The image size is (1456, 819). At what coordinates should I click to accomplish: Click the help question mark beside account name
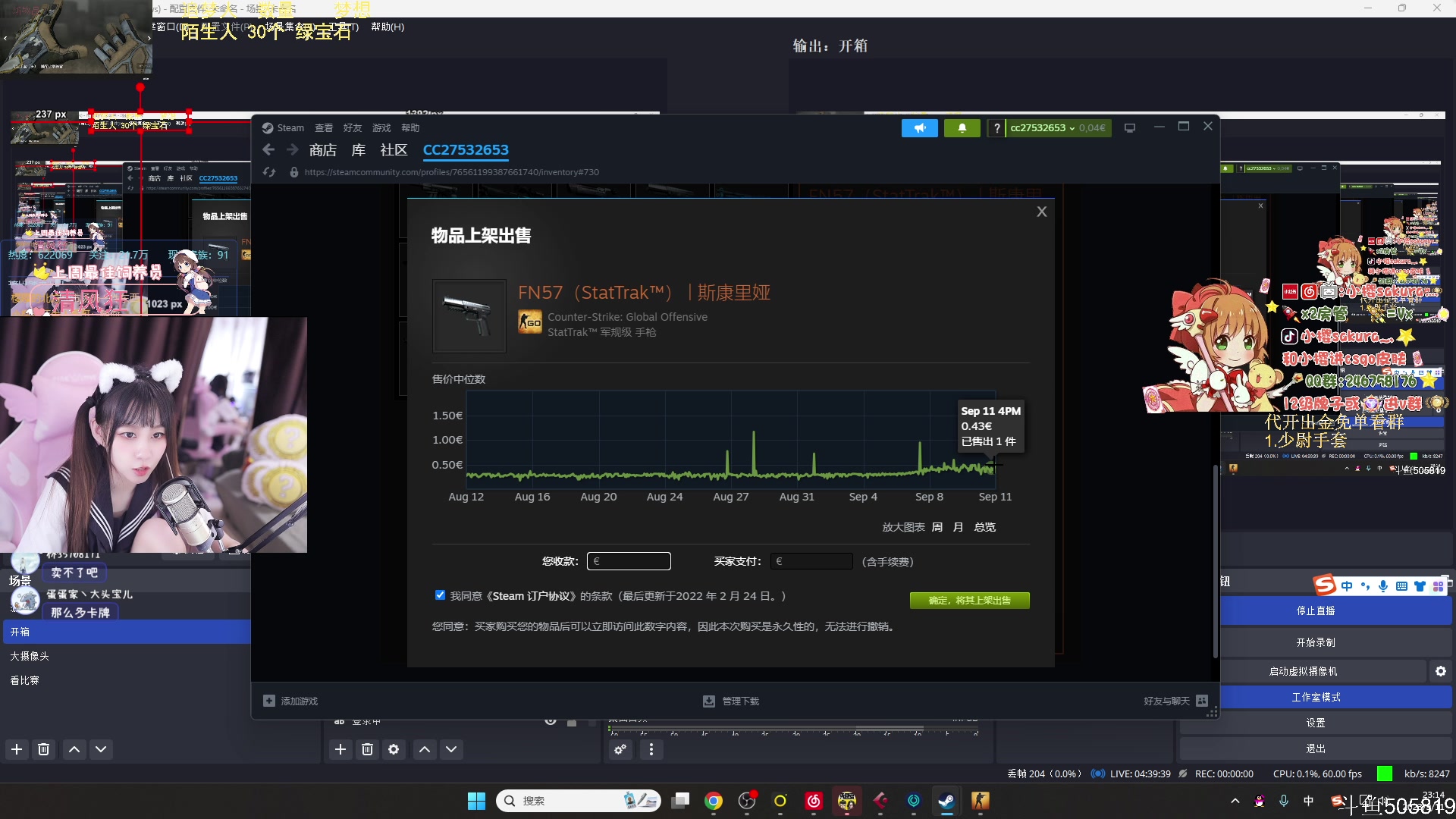point(996,127)
